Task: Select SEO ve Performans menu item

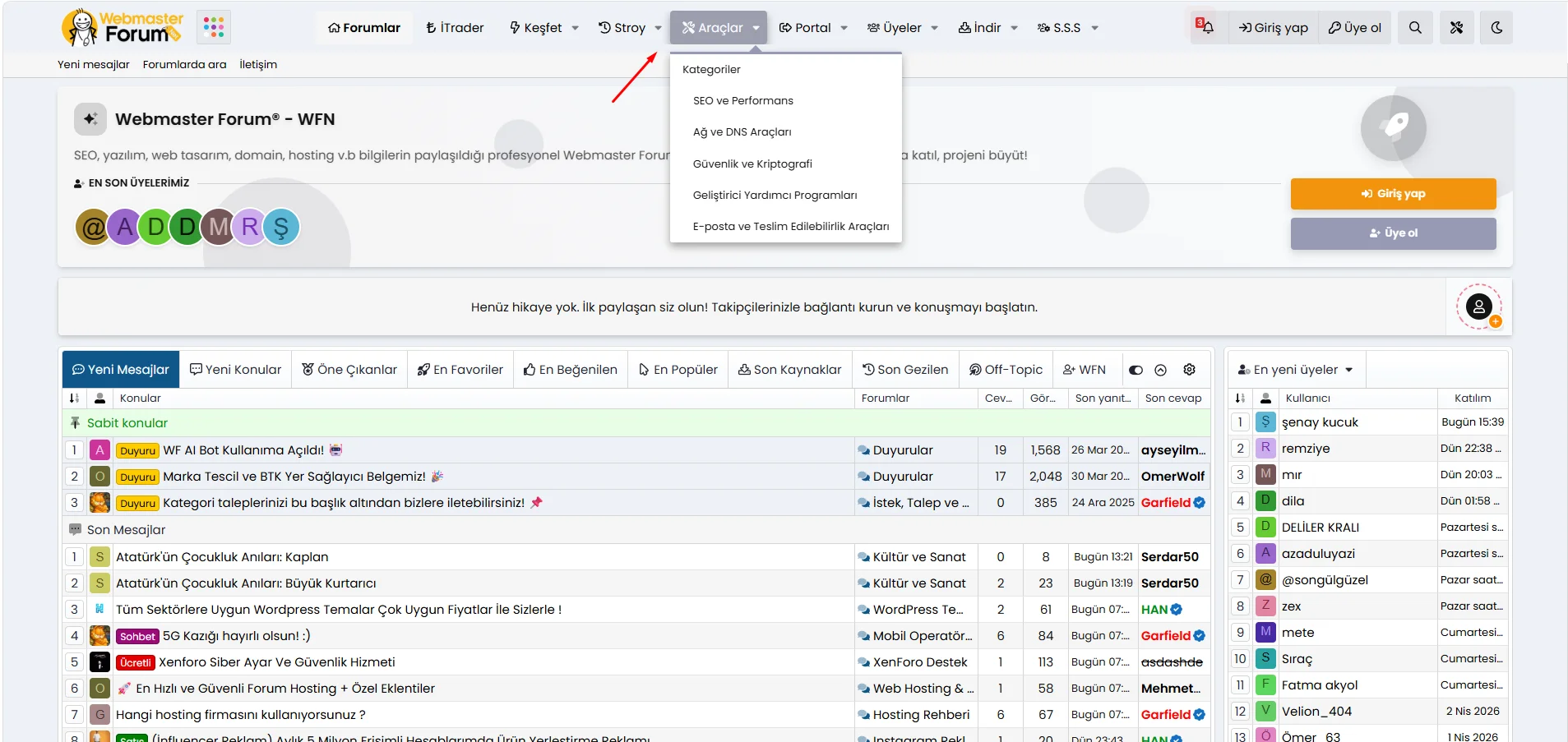Action: pyautogui.click(x=742, y=100)
